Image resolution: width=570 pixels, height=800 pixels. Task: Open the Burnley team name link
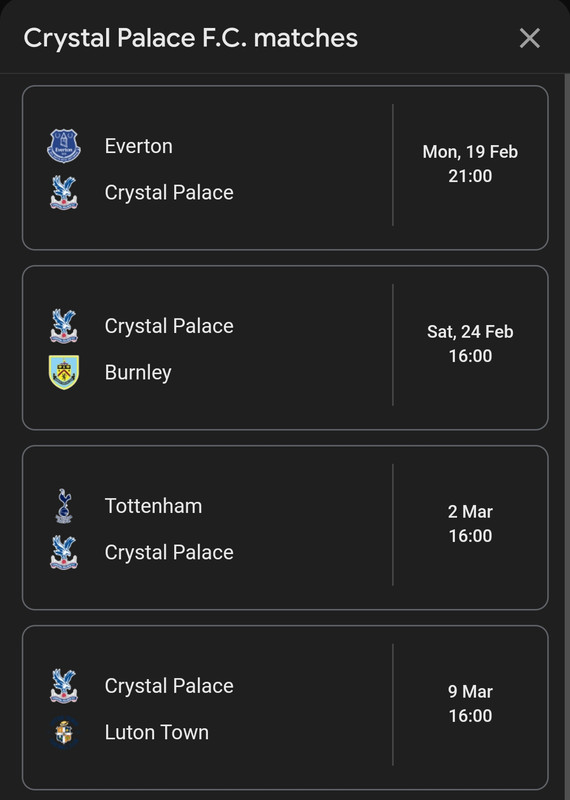click(138, 372)
